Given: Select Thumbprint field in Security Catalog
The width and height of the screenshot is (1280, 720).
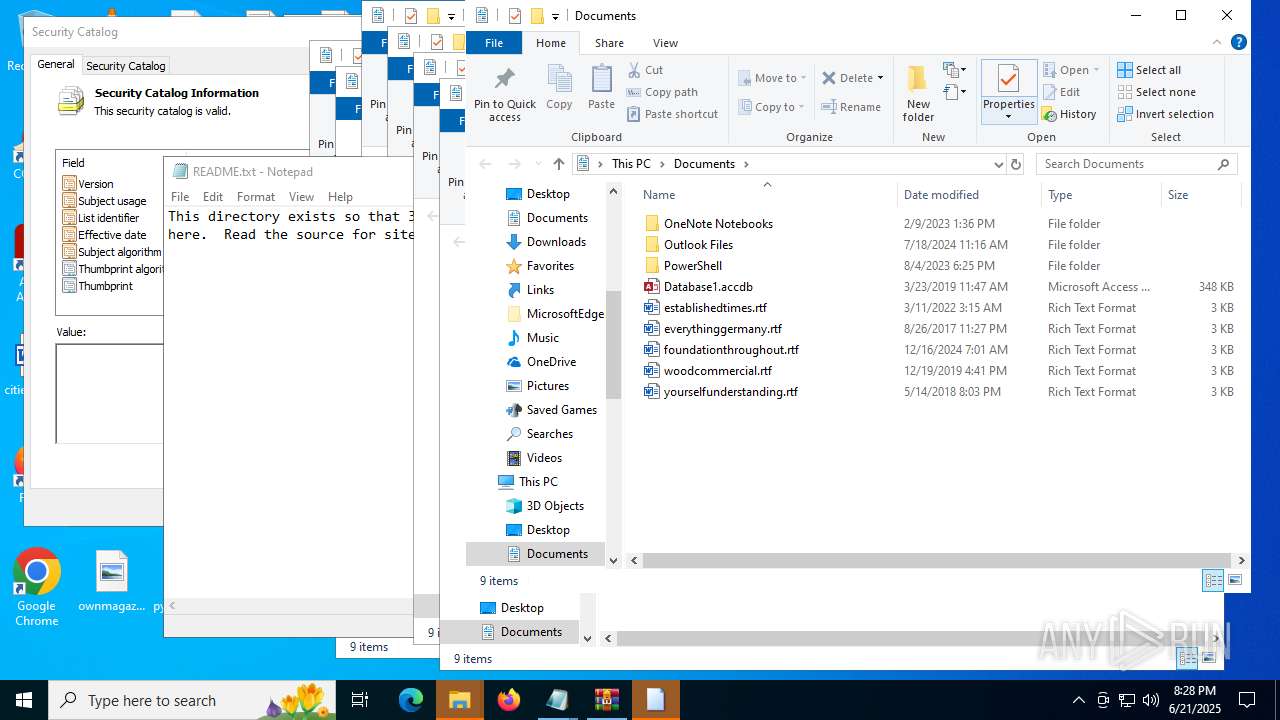Looking at the screenshot, I should coord(105,286).
